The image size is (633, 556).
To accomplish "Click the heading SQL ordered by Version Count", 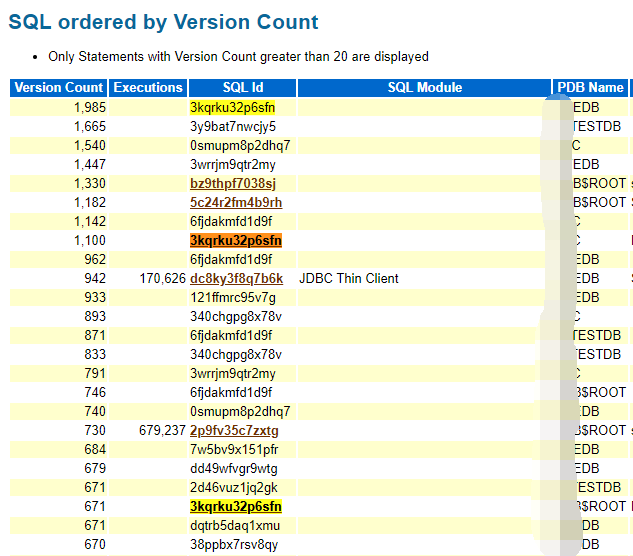I will [163, 22].
